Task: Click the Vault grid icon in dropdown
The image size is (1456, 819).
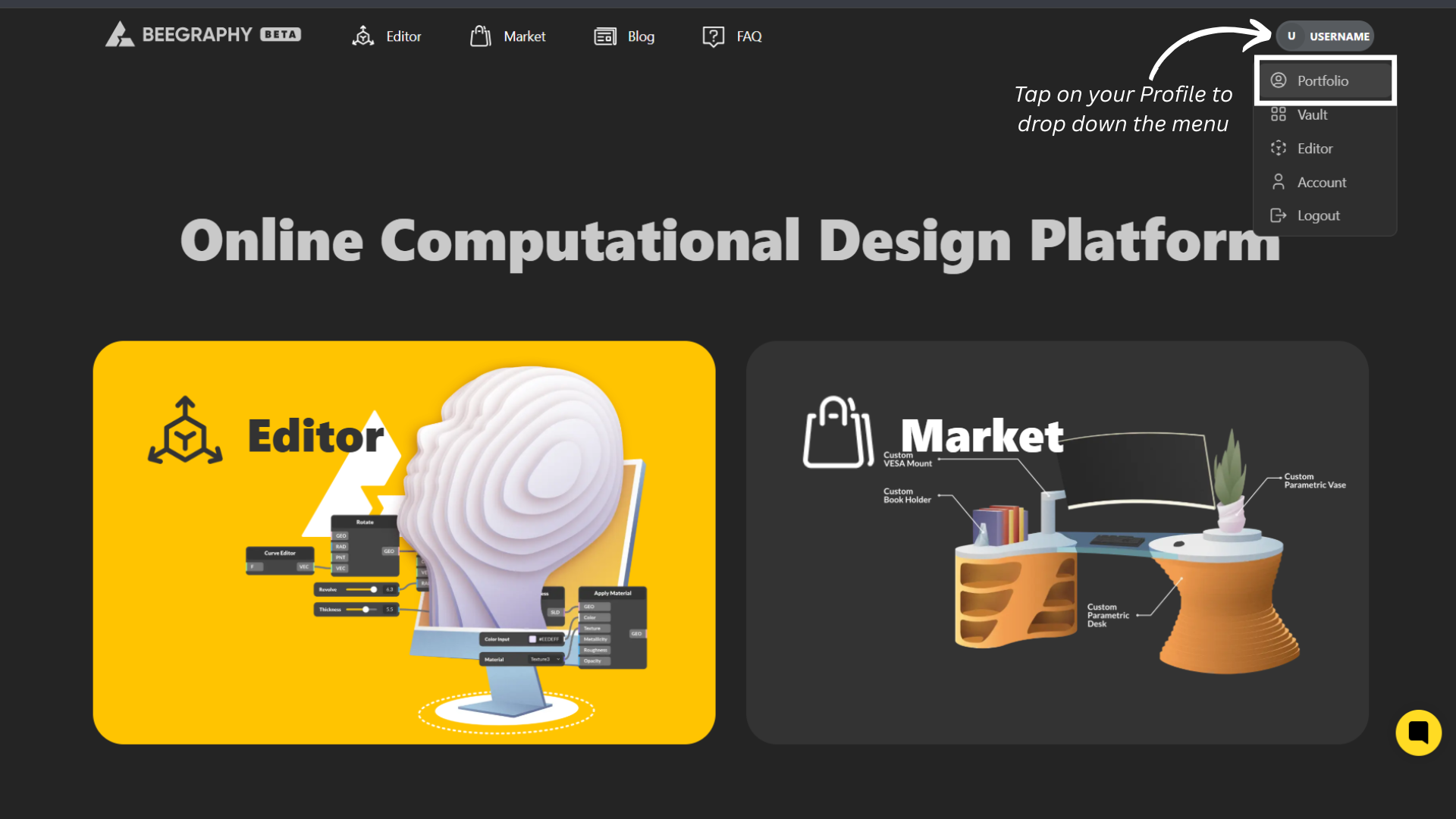Action: (1279, 115)
